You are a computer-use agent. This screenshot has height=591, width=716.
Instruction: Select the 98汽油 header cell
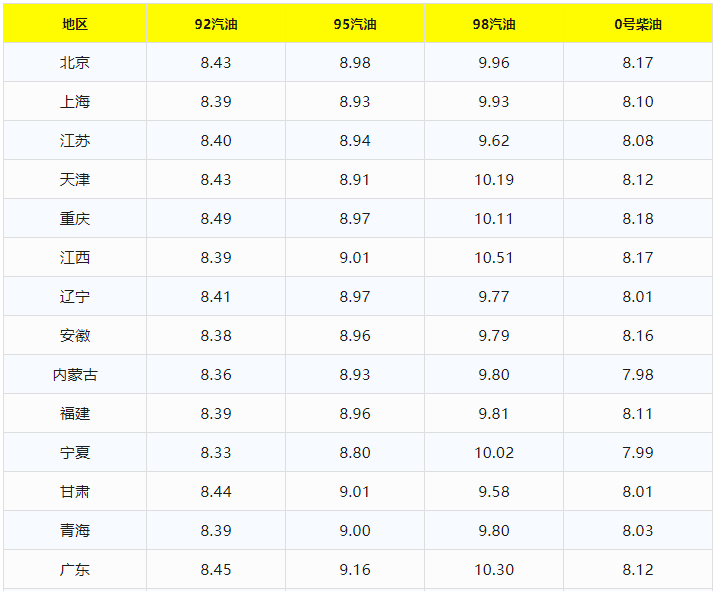(x=494, y=24)
